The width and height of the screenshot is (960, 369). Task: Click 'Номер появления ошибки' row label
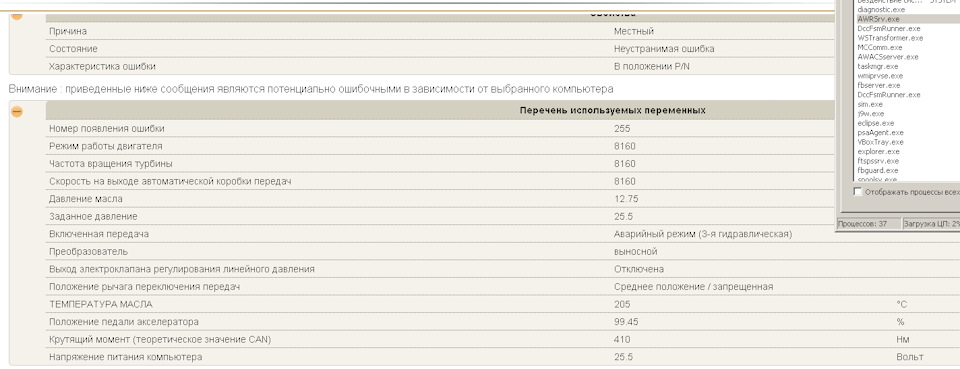click(107, 129)
